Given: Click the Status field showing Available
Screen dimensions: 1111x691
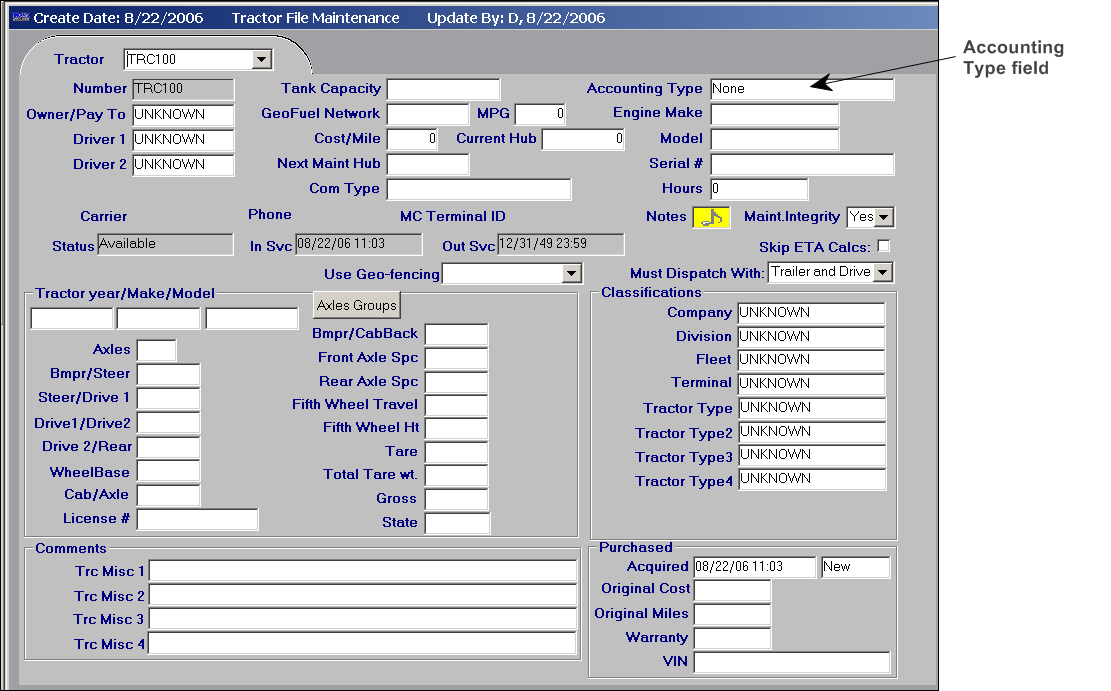Looking at the screenshot, I should click(x=165, y=245).
